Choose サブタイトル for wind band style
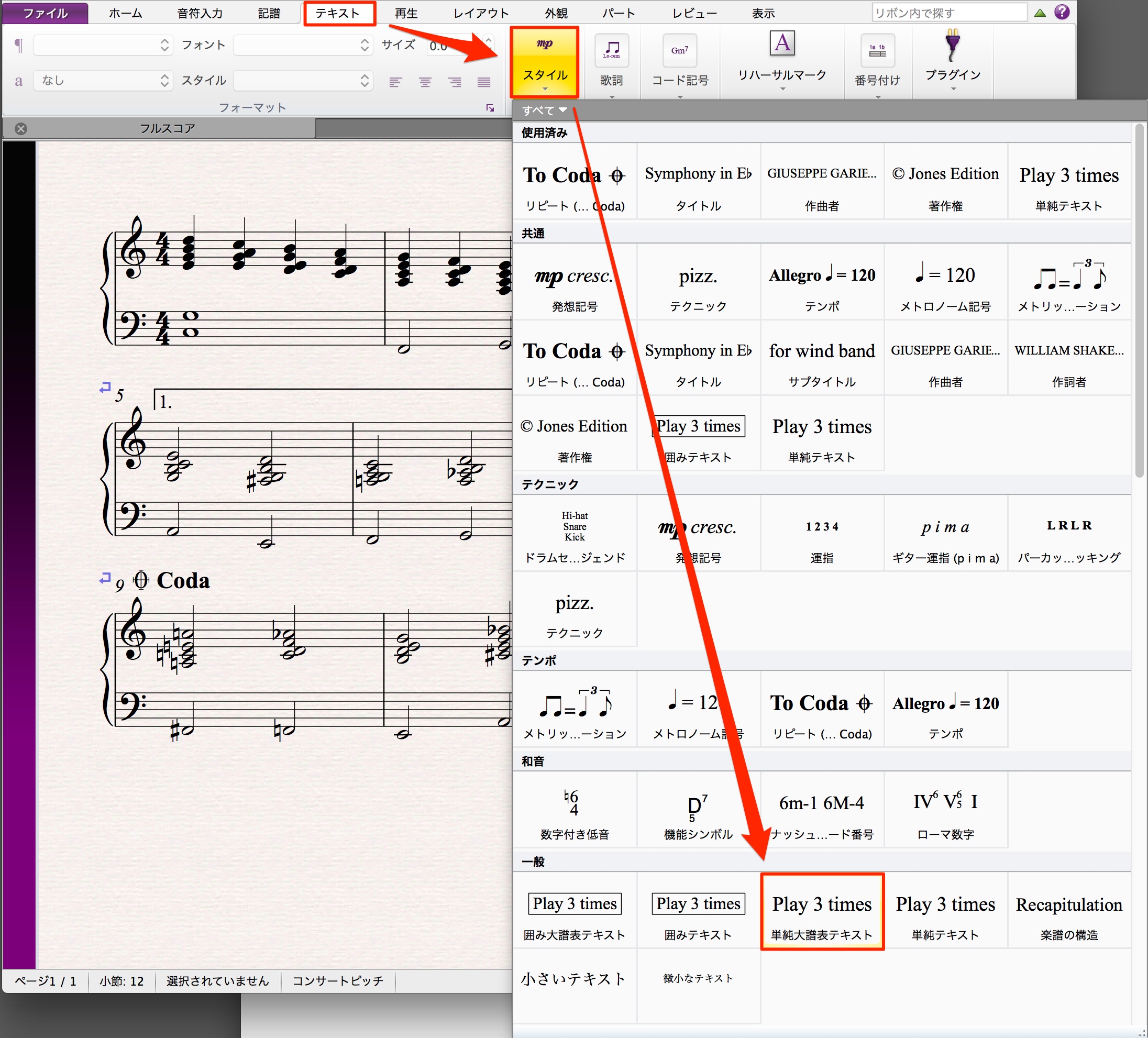 822,358
